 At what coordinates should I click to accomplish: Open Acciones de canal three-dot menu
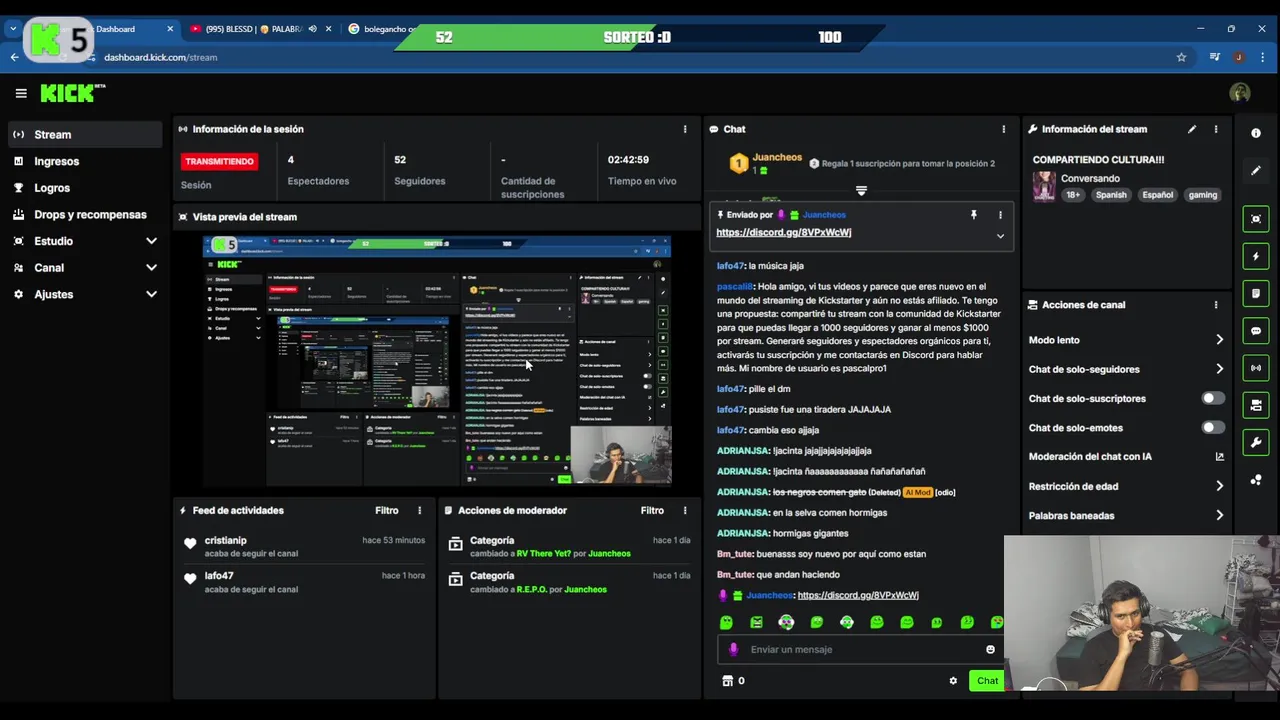(x=1216, y=305)
